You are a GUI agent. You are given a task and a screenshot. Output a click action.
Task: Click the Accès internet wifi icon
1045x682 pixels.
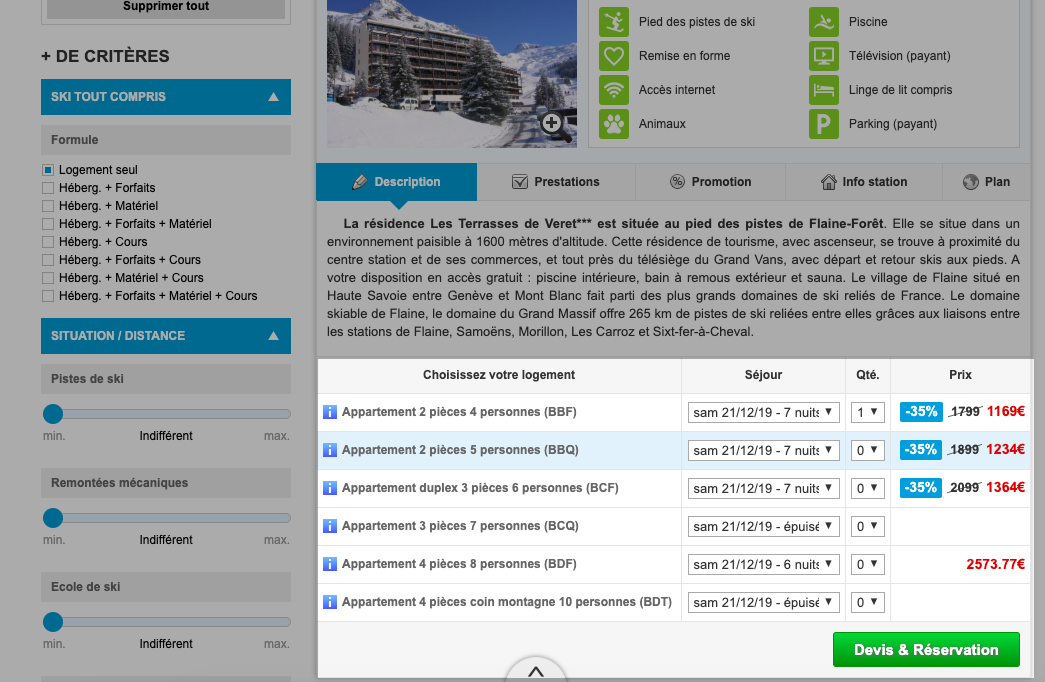[x=614, y=90]
